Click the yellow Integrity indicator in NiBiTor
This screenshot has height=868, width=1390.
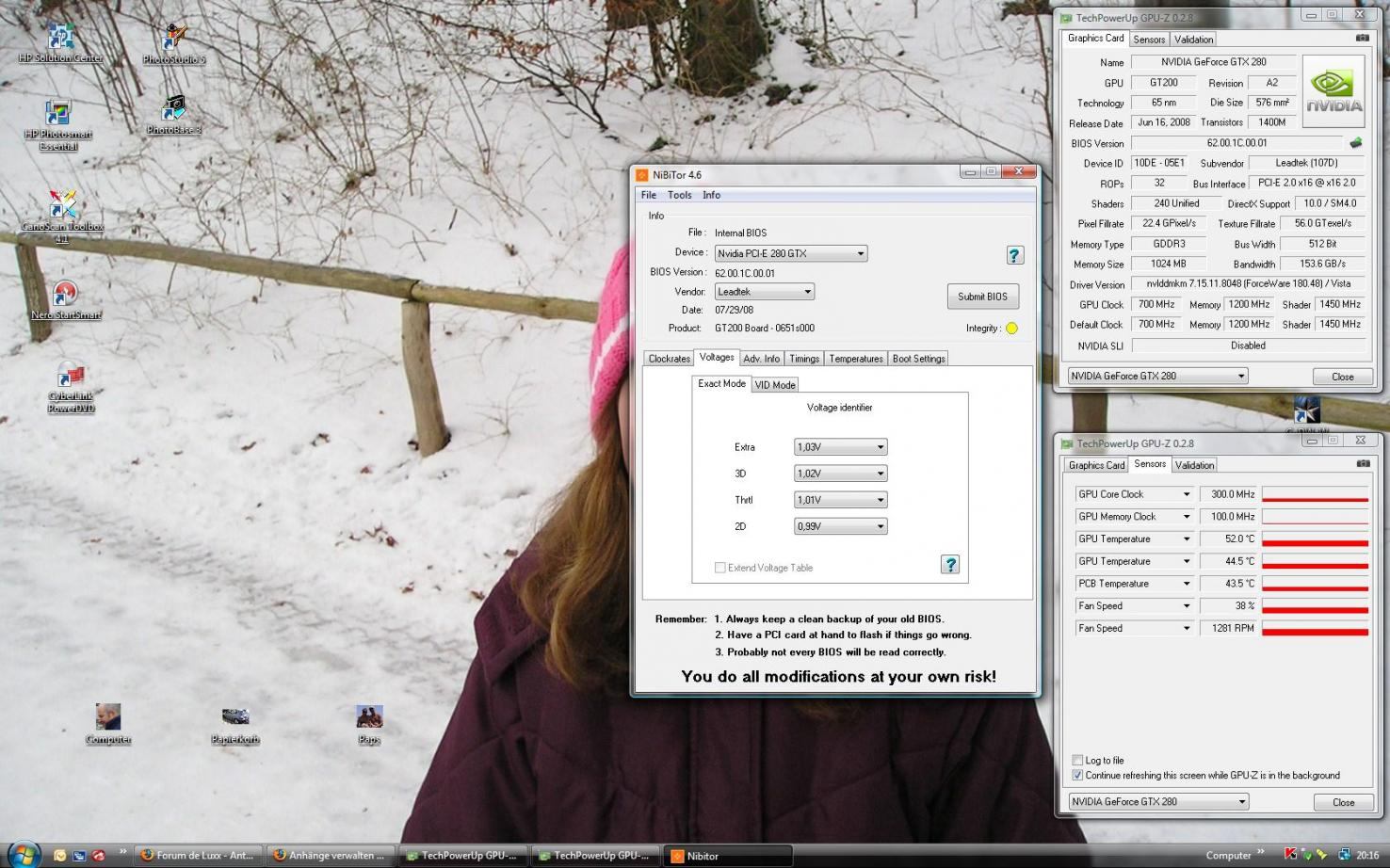coord(1011,329)
